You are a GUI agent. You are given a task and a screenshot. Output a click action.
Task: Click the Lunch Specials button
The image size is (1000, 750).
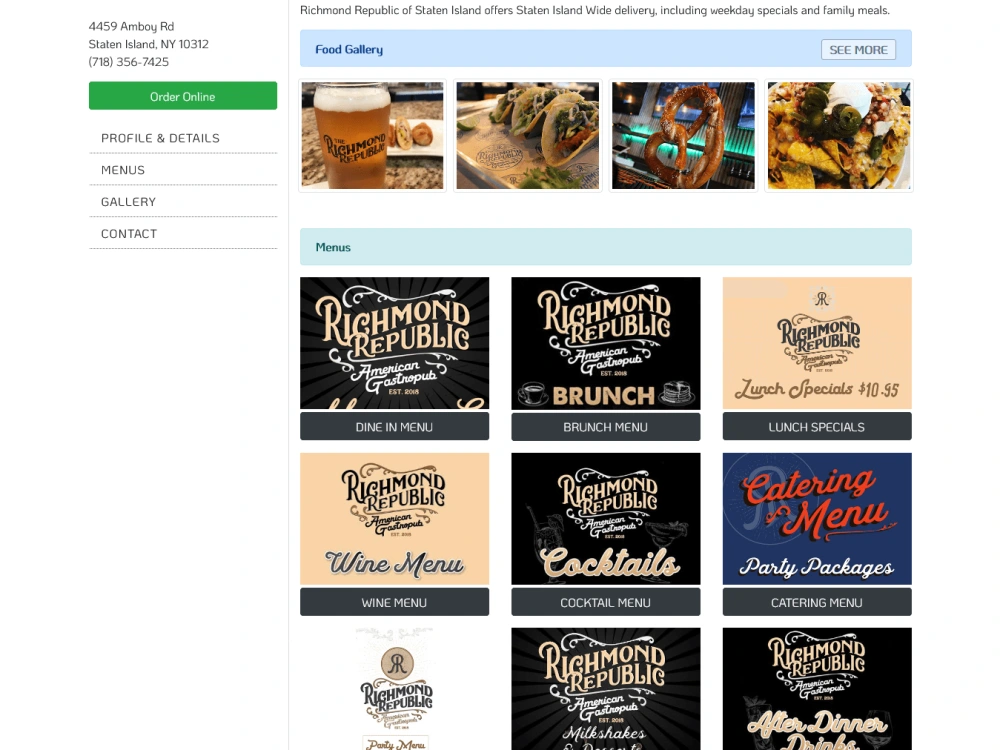(816, 427)
